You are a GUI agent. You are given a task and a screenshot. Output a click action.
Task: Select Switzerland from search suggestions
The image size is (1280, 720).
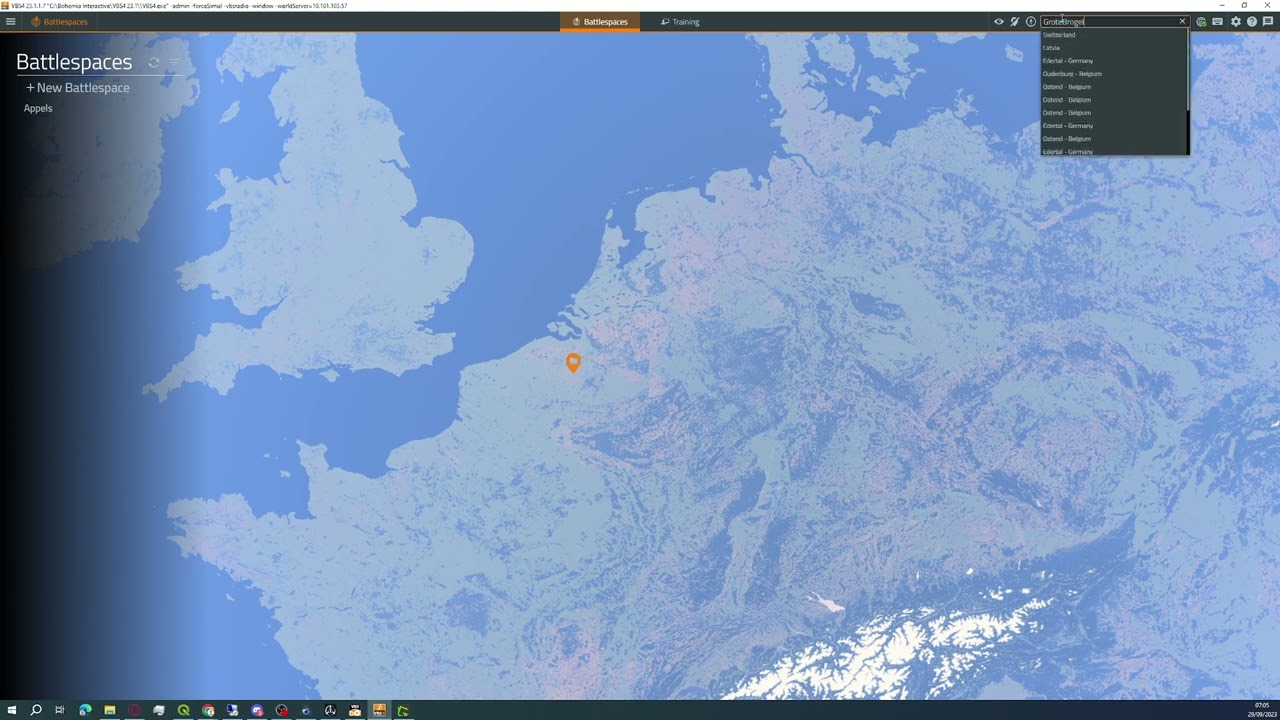[1114, 35]
